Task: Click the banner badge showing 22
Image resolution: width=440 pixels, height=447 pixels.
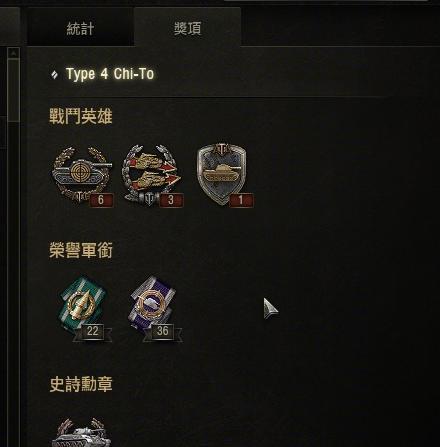Action: [x=92, y=332]
